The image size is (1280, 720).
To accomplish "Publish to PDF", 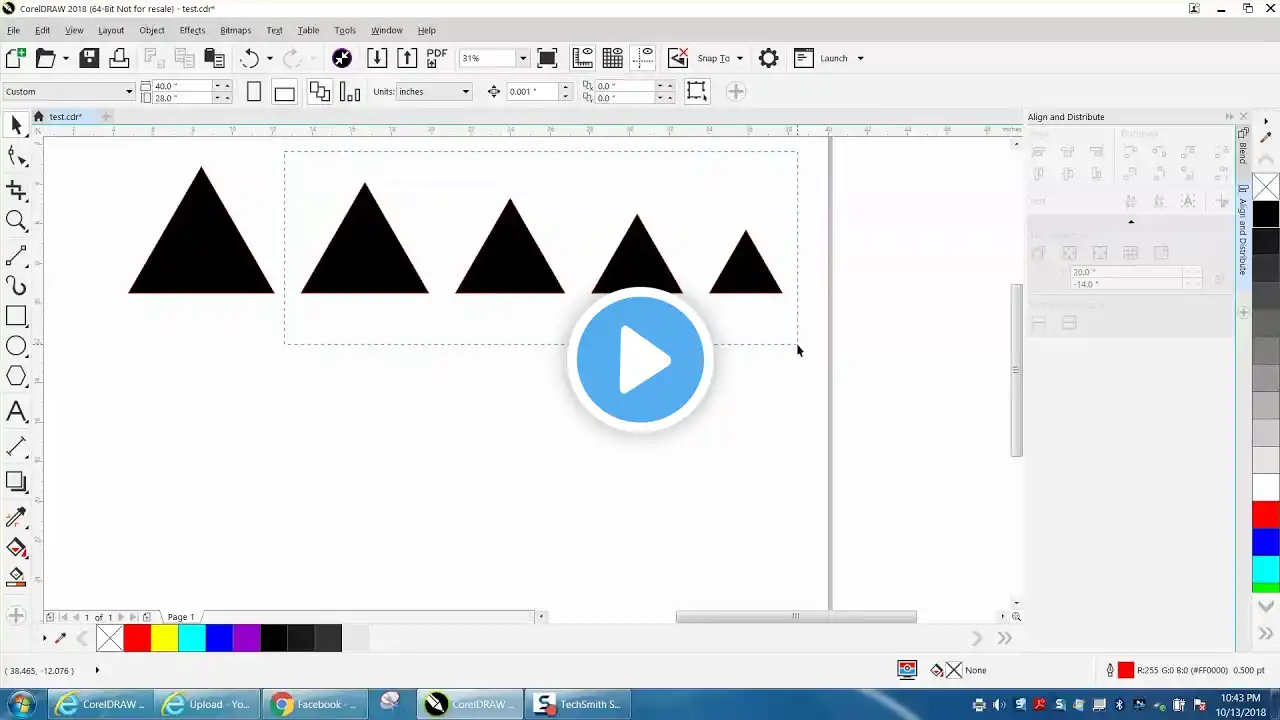I will click(437, 58).
